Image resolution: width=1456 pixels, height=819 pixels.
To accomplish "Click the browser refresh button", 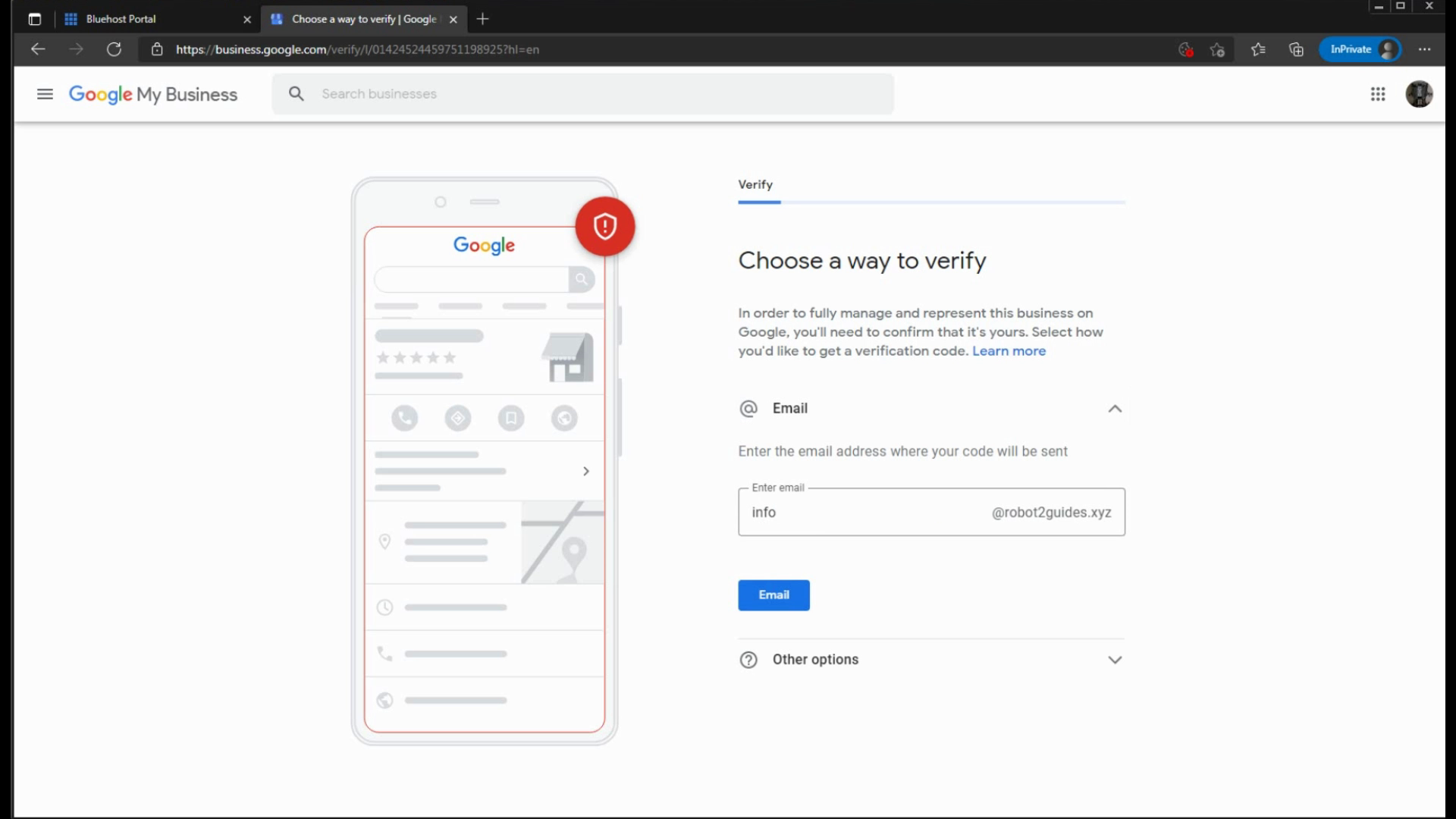I will pyautogui.click(x=114, y=49).
